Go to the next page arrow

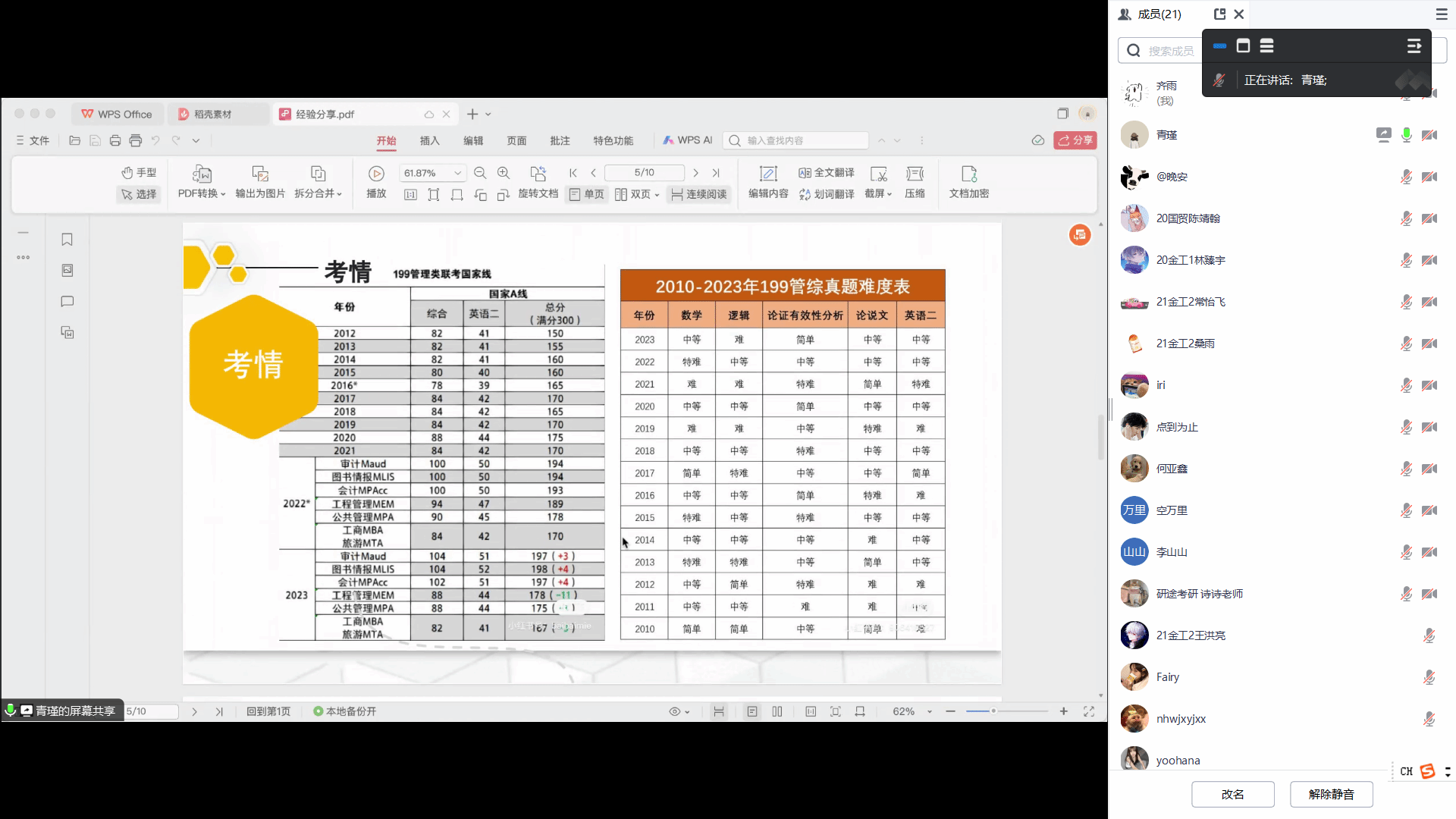point(695,173)
